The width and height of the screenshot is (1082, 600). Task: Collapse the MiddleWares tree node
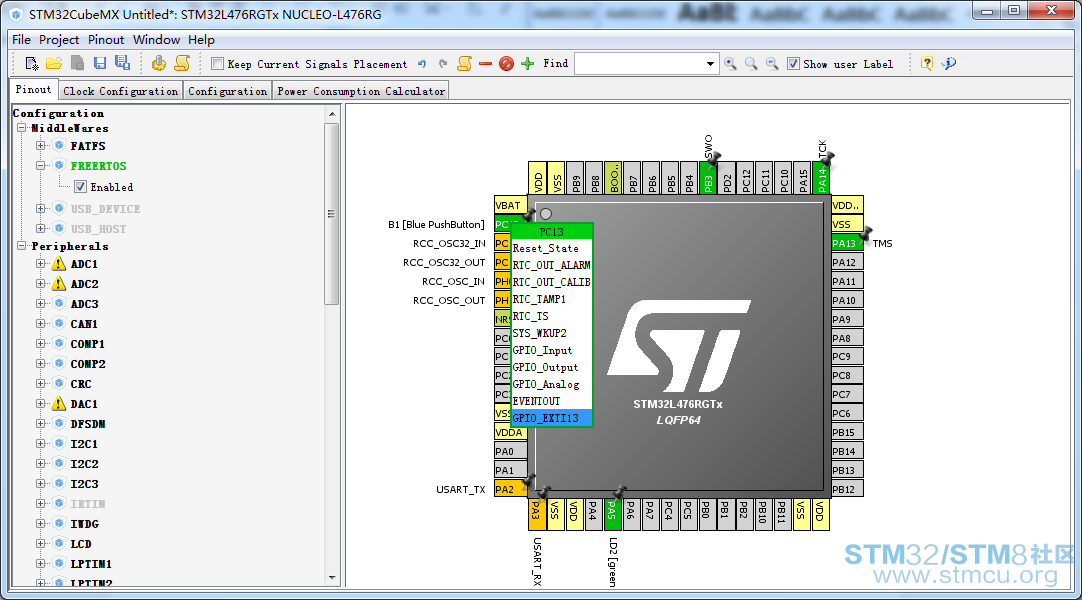pos(22,128)
